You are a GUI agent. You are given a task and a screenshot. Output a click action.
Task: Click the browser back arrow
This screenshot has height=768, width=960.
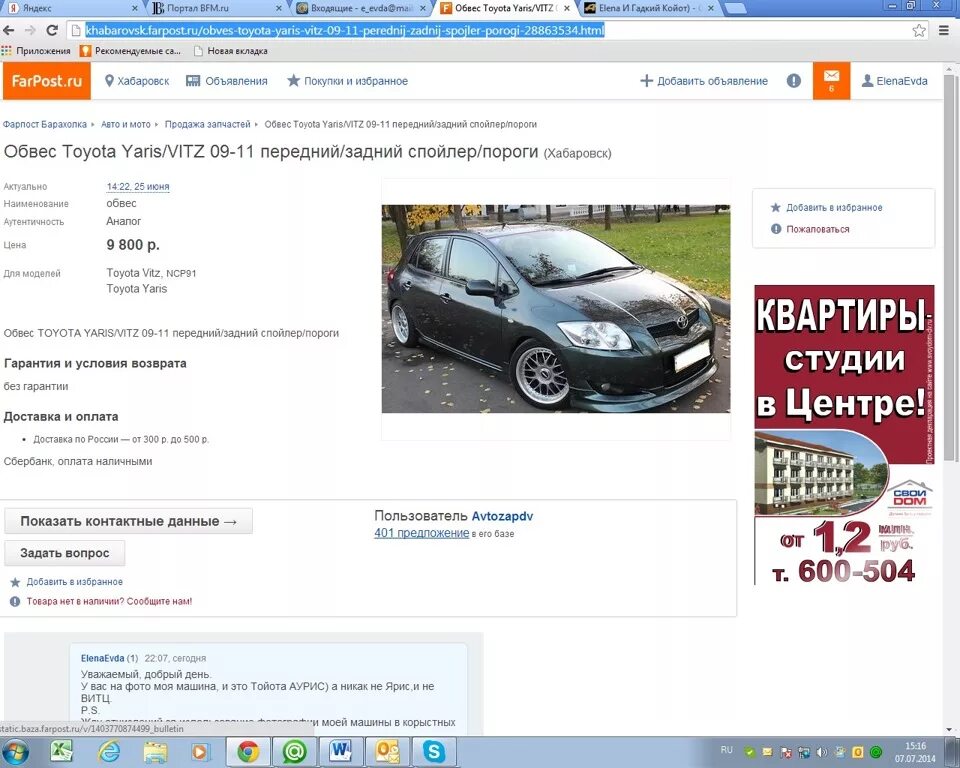pyautogui.click(x=9, y=30)
